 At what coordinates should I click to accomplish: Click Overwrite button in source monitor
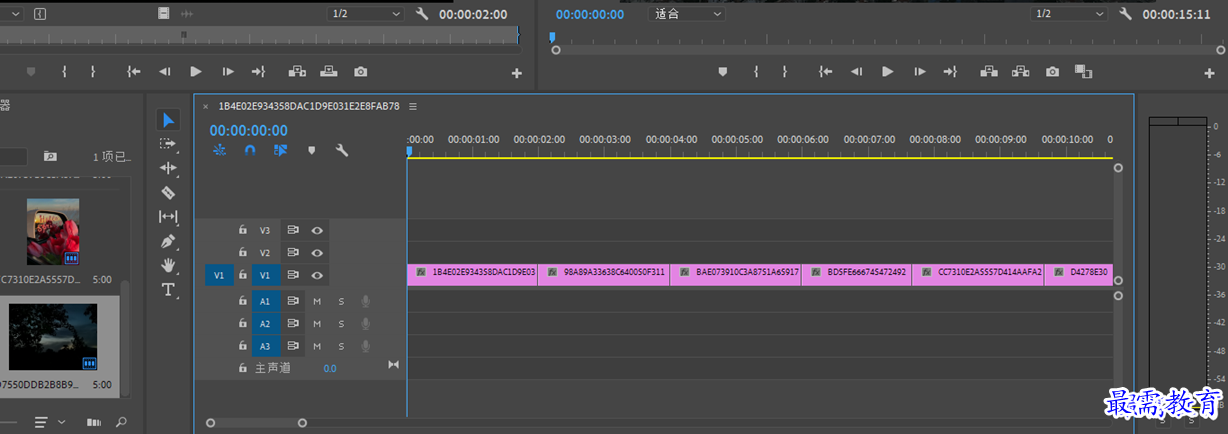tap(329, 71)
